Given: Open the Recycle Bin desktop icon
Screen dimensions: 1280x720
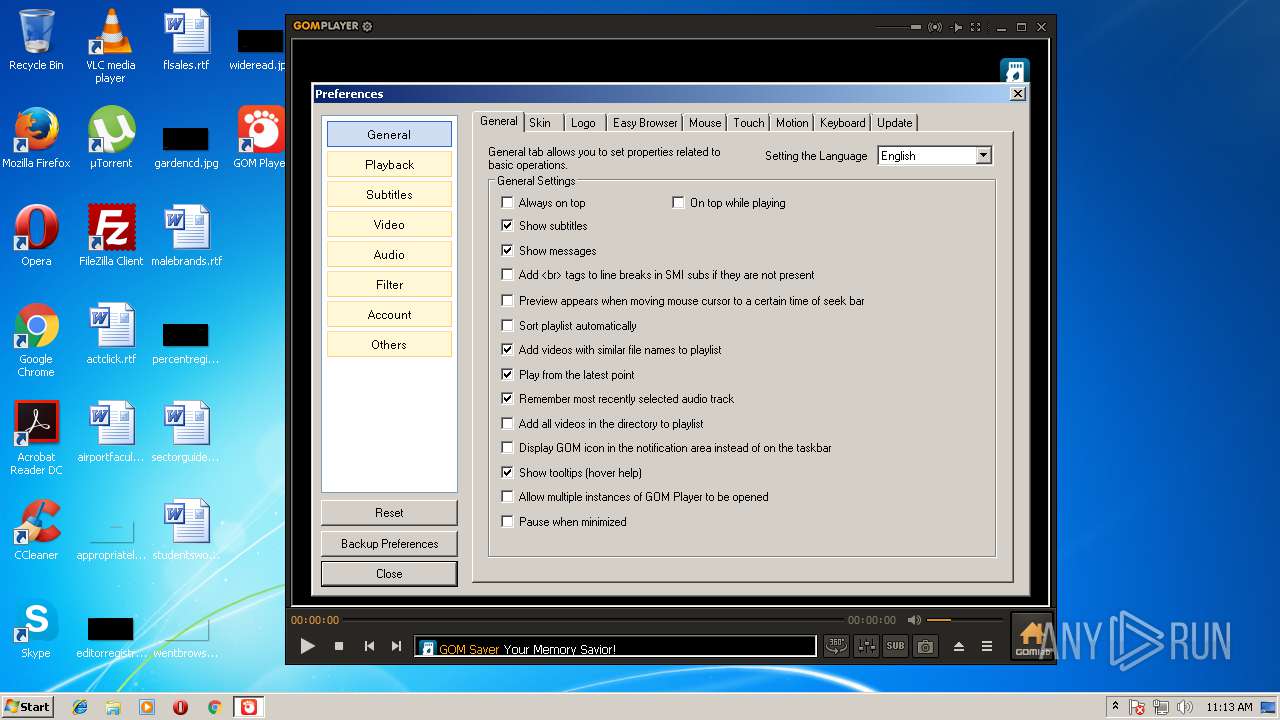Looking at the screenshot, I should (x=36, y=41).
